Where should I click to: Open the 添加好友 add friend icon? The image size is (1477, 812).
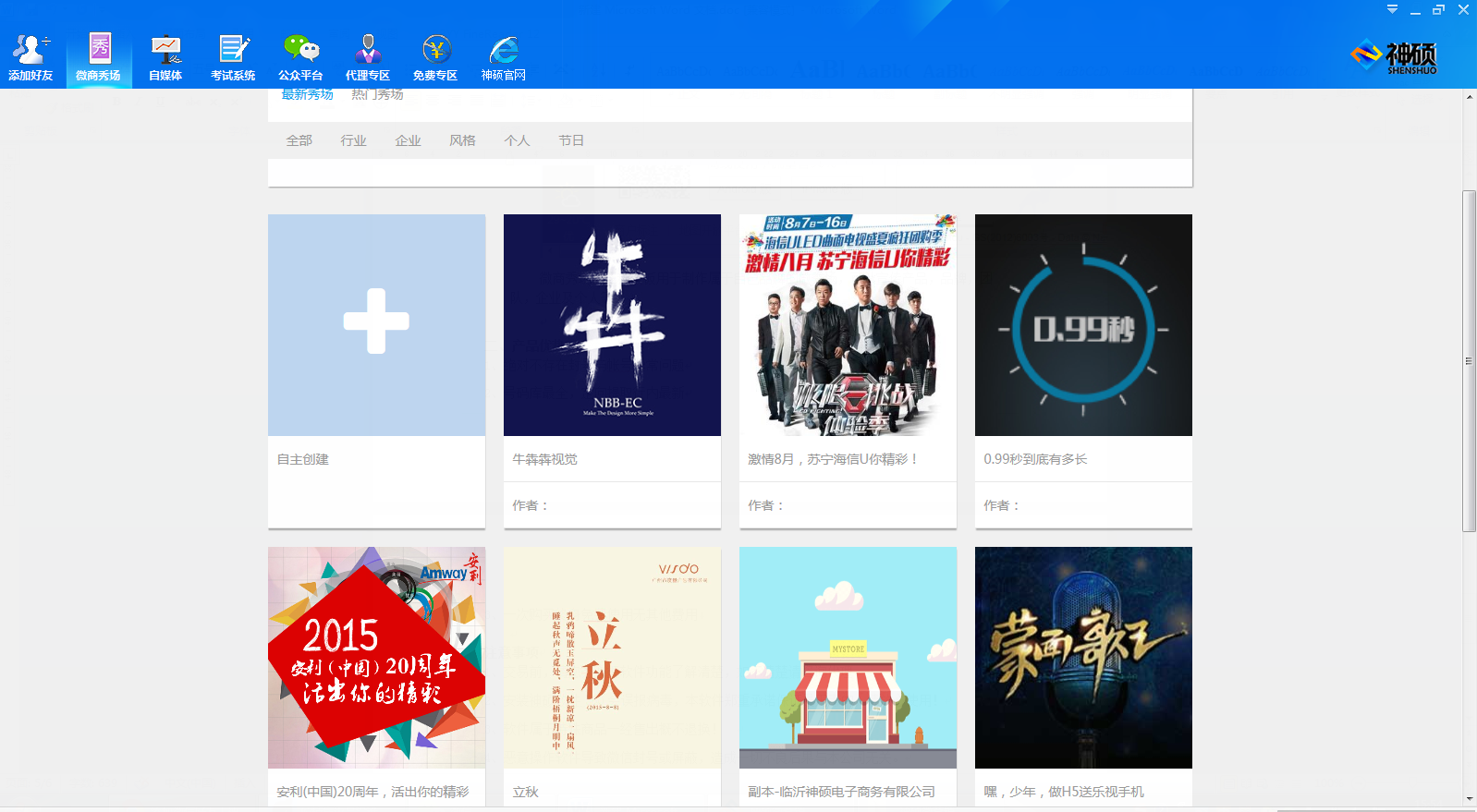coord(31,57)
